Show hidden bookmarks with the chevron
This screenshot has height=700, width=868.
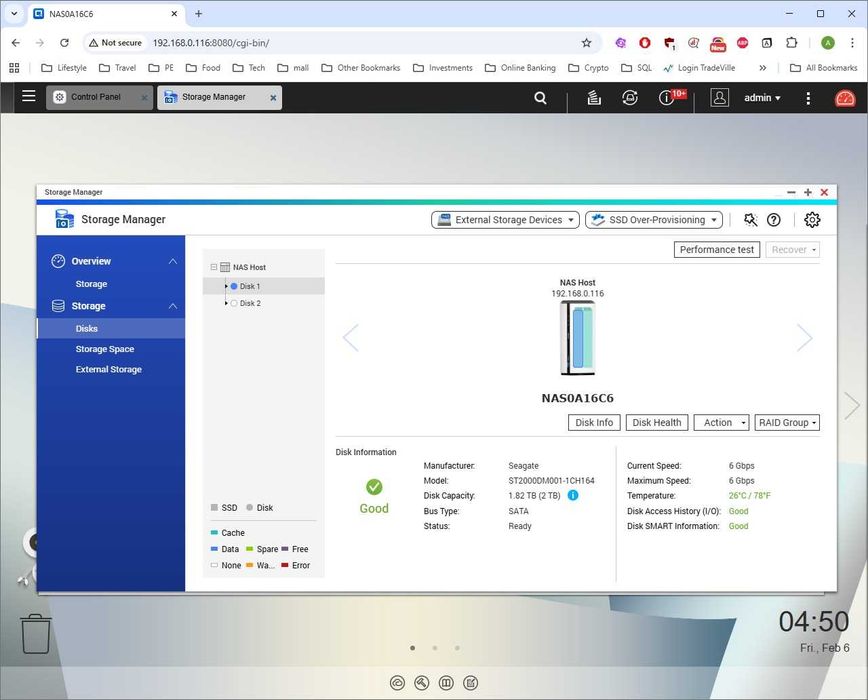763,68
